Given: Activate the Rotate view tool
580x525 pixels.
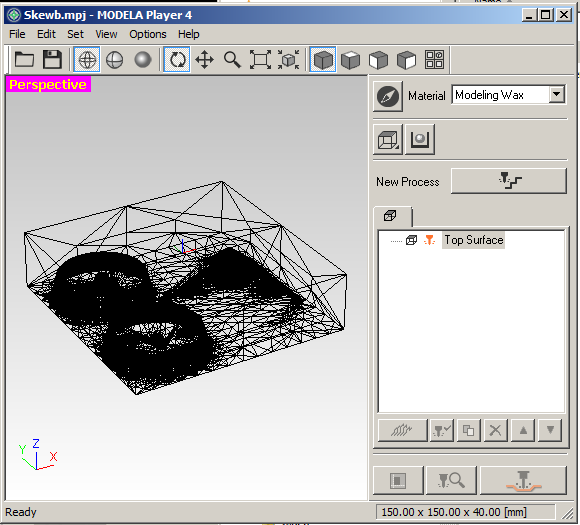Looking at the screenshot, I should click(x=177, y=60).
